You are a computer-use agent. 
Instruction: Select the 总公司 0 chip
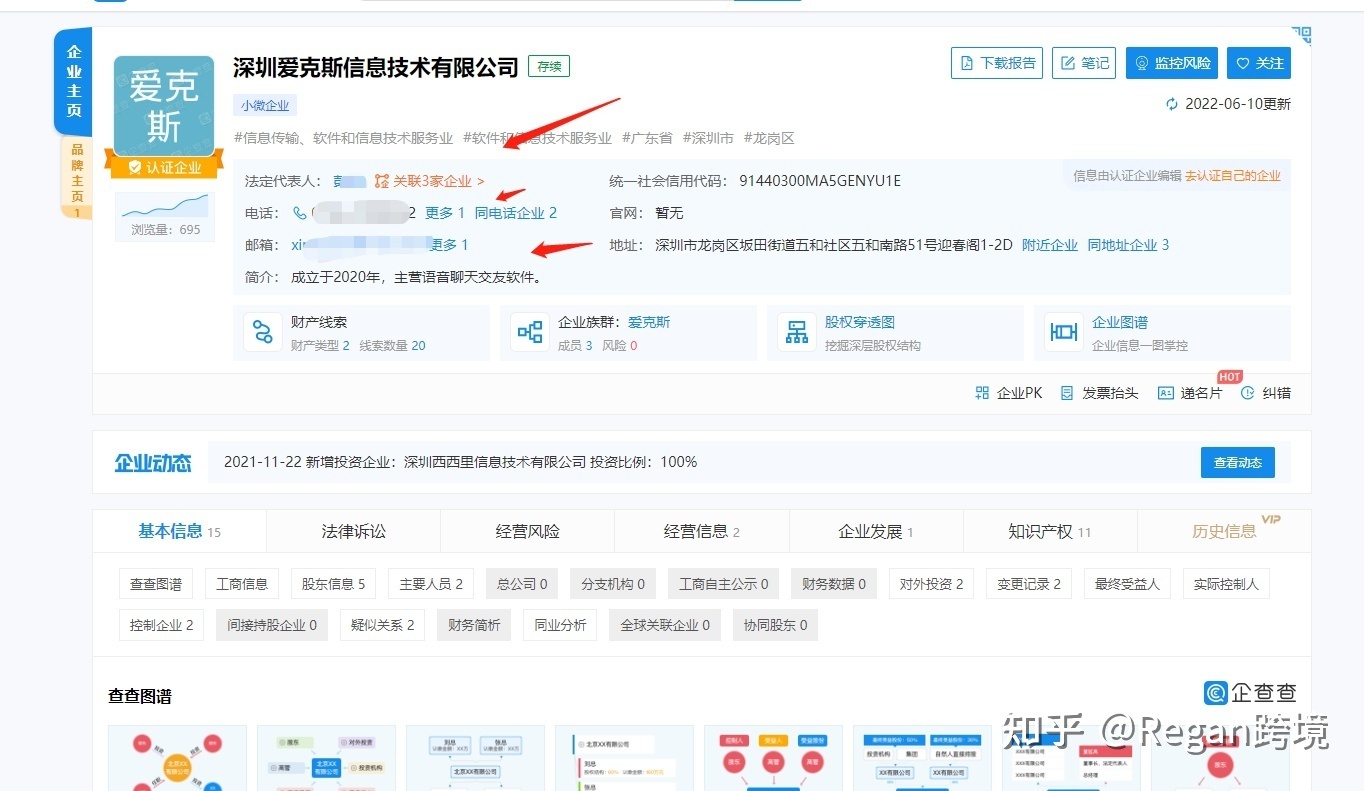522,584
